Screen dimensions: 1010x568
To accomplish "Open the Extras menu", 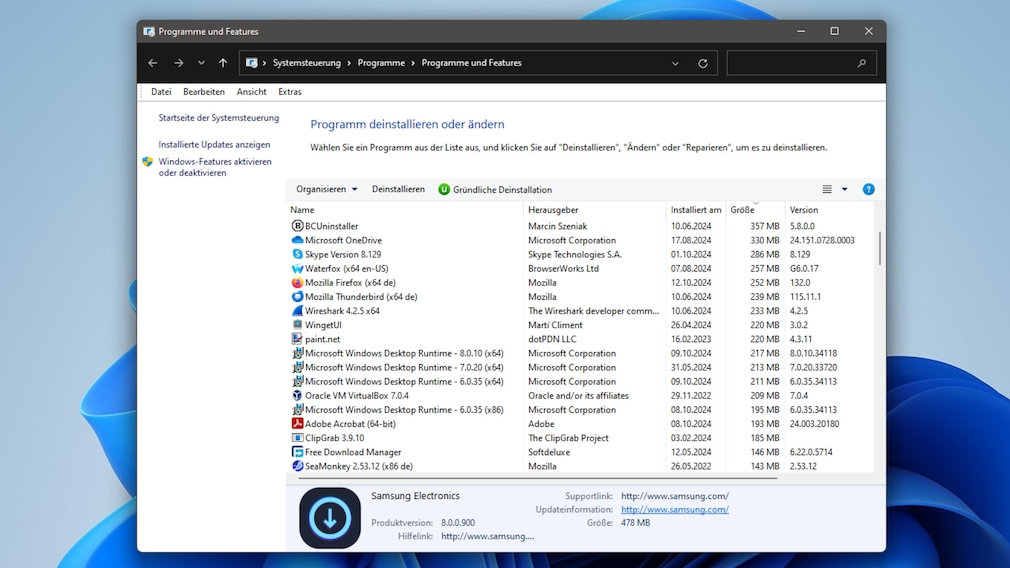I will coord(289,92).
